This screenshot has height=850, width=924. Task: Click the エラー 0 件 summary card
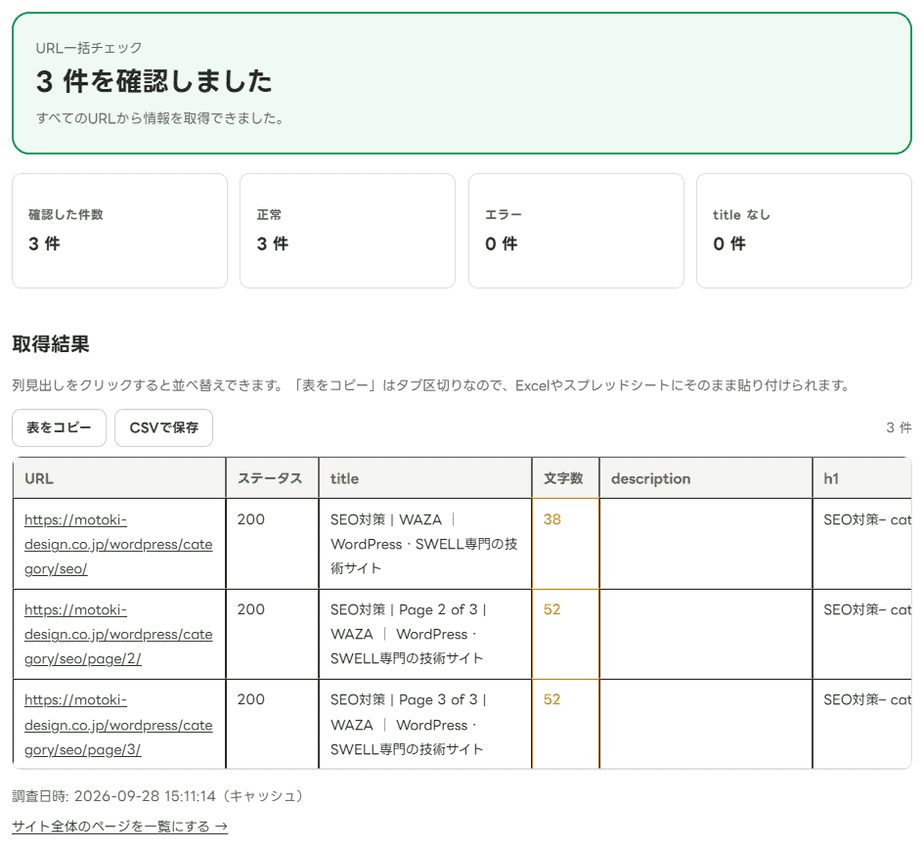(x=576, y=230)
